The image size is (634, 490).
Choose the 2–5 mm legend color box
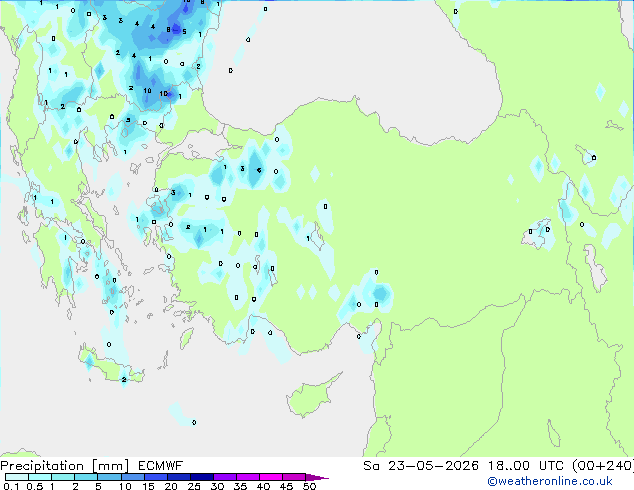(x=86, y=477)
